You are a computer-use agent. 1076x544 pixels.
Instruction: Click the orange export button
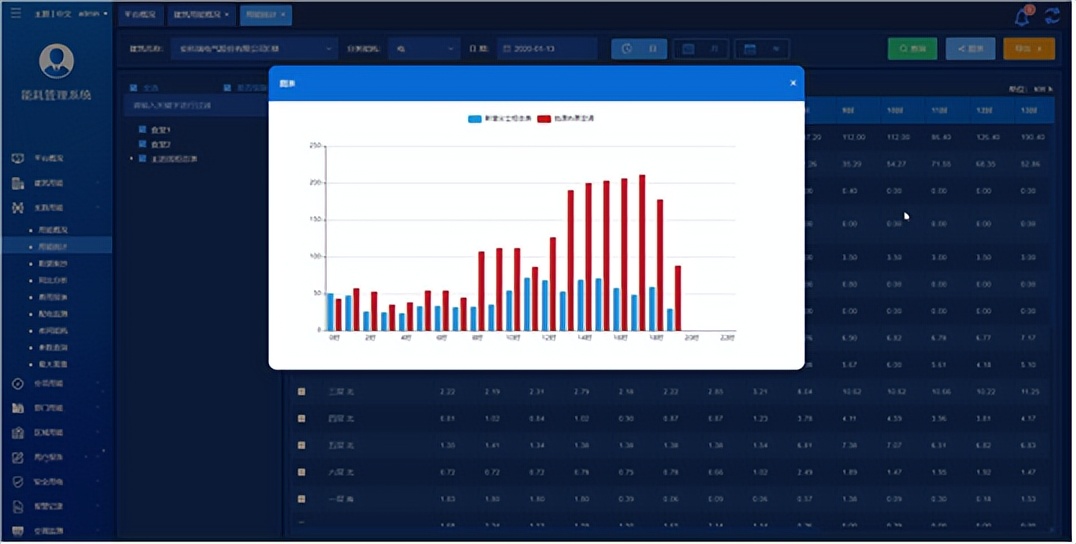[x=1028, y=48]
